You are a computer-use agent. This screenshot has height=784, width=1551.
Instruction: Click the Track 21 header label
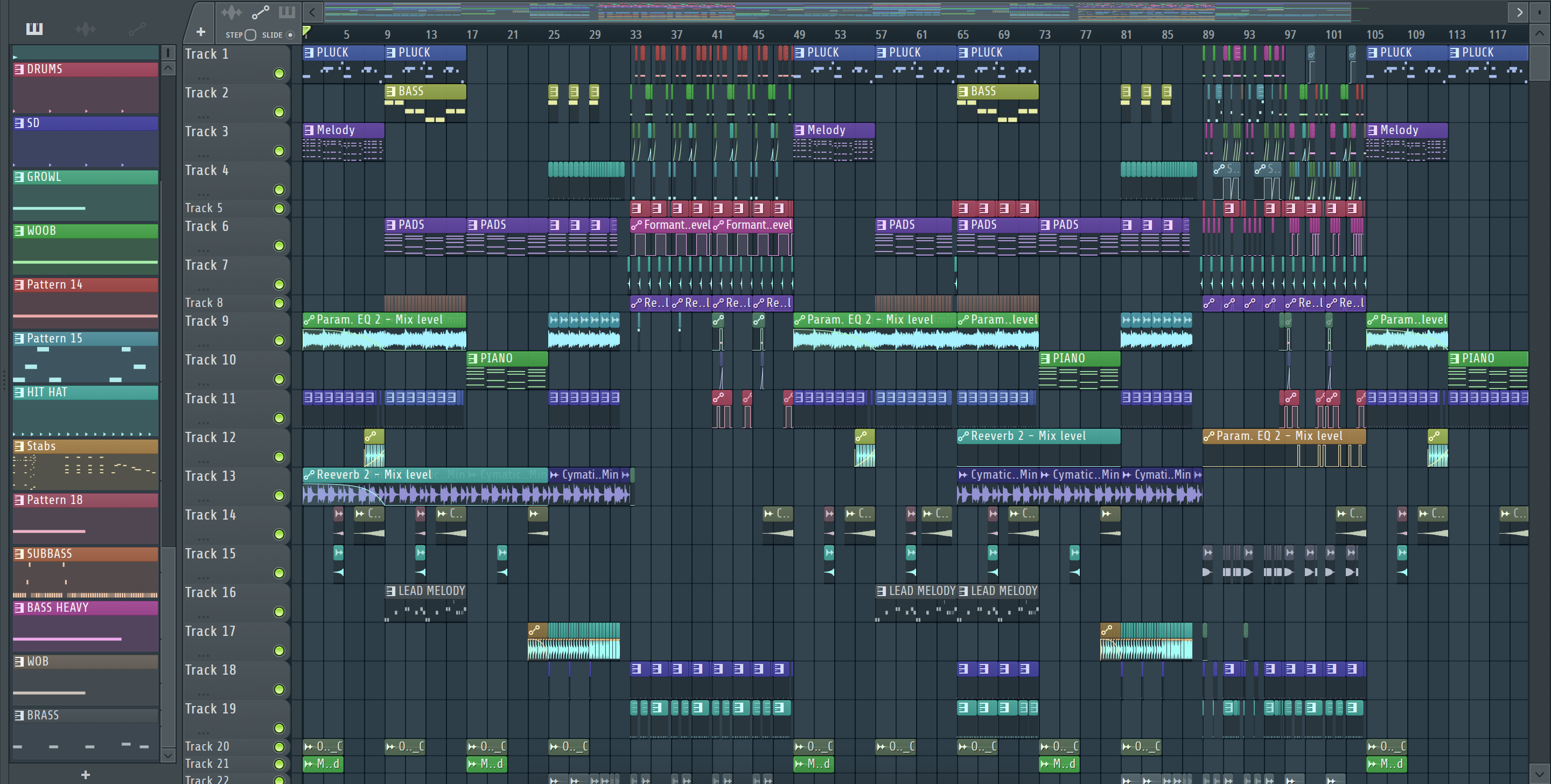[x=207, y=764]
